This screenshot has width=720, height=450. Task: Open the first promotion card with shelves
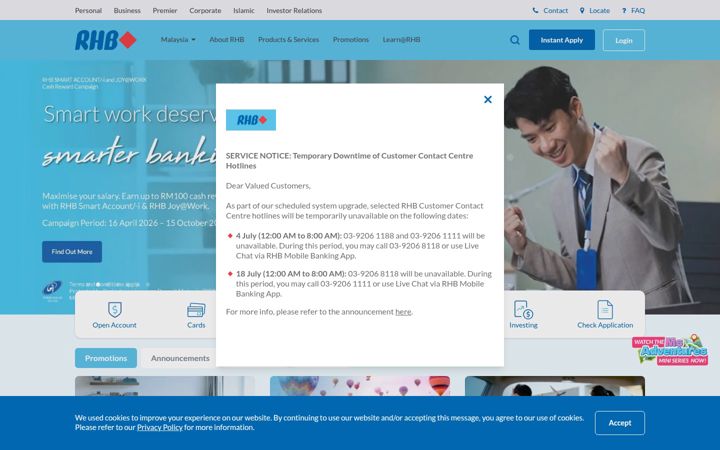tap(165, 386)
